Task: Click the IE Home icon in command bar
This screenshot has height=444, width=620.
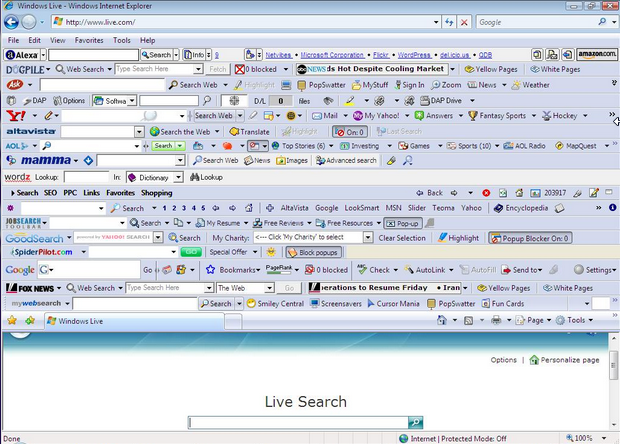Action: pyautogui.click(x=442, y=320)
